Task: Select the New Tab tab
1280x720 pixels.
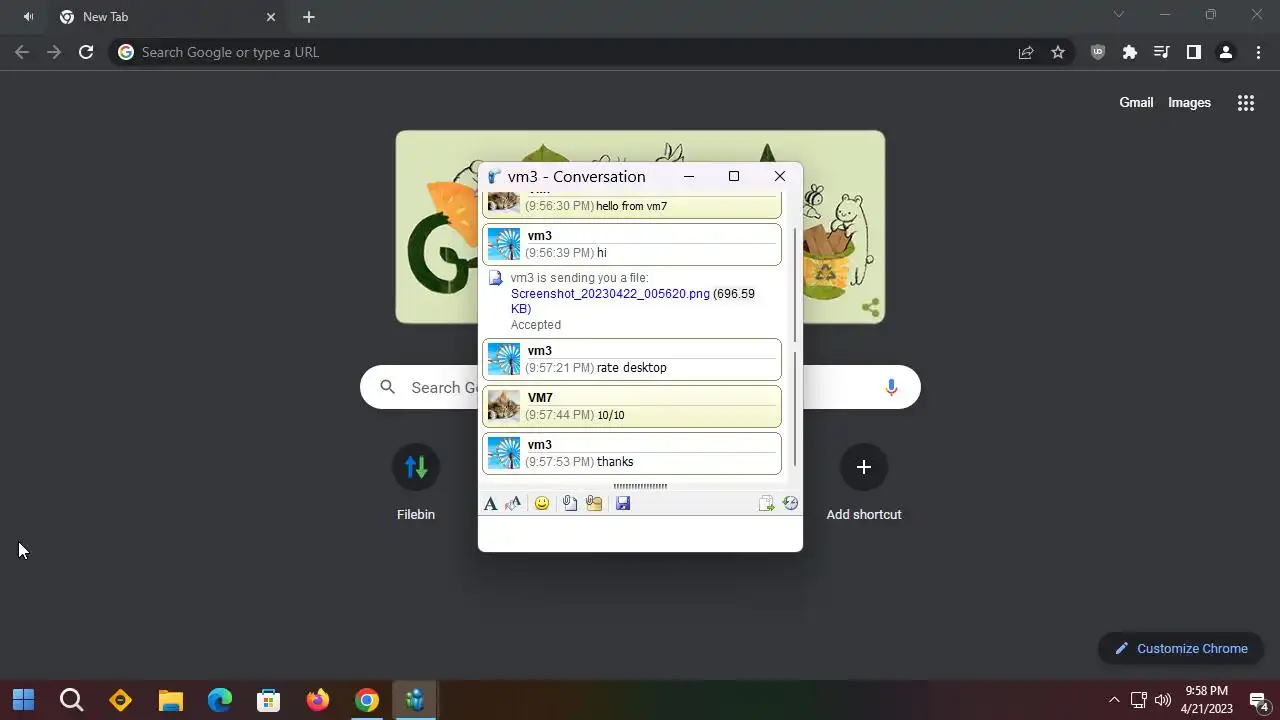Action: tap(168, 17)
